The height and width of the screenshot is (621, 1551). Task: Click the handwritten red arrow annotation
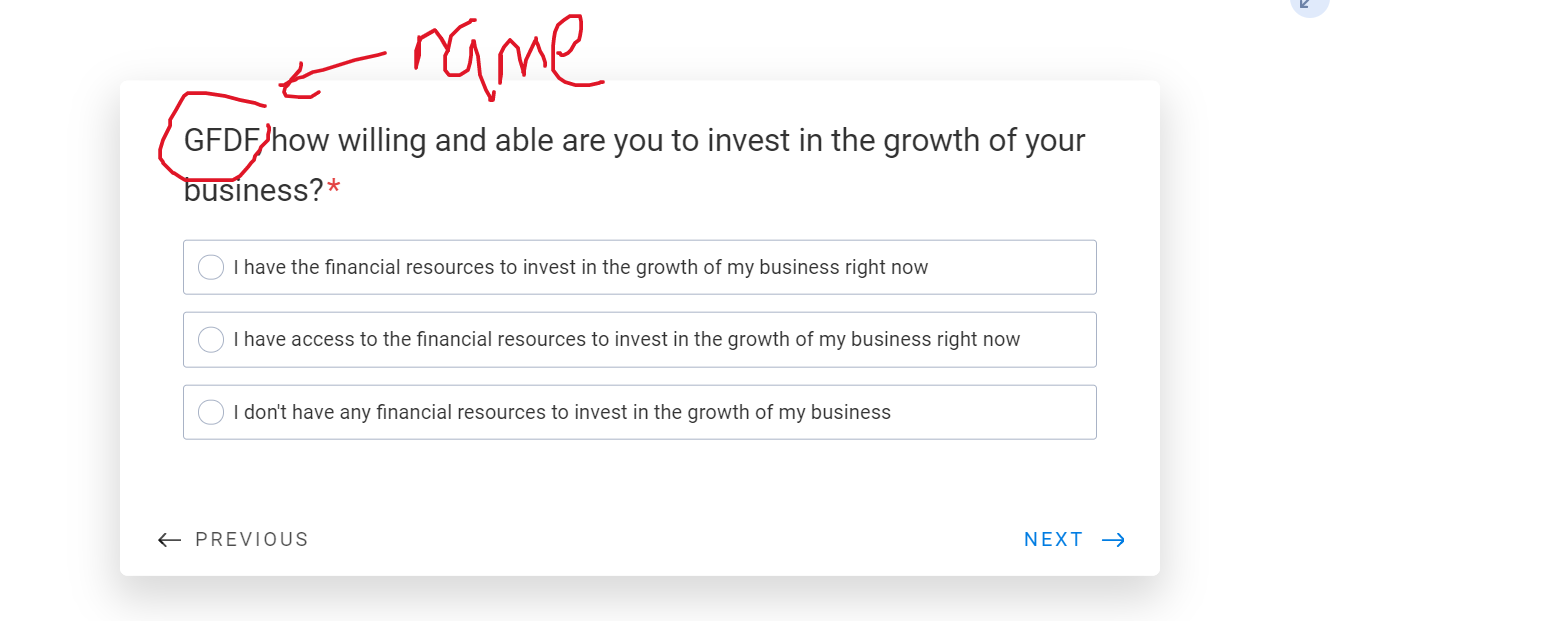pos(330,70)
